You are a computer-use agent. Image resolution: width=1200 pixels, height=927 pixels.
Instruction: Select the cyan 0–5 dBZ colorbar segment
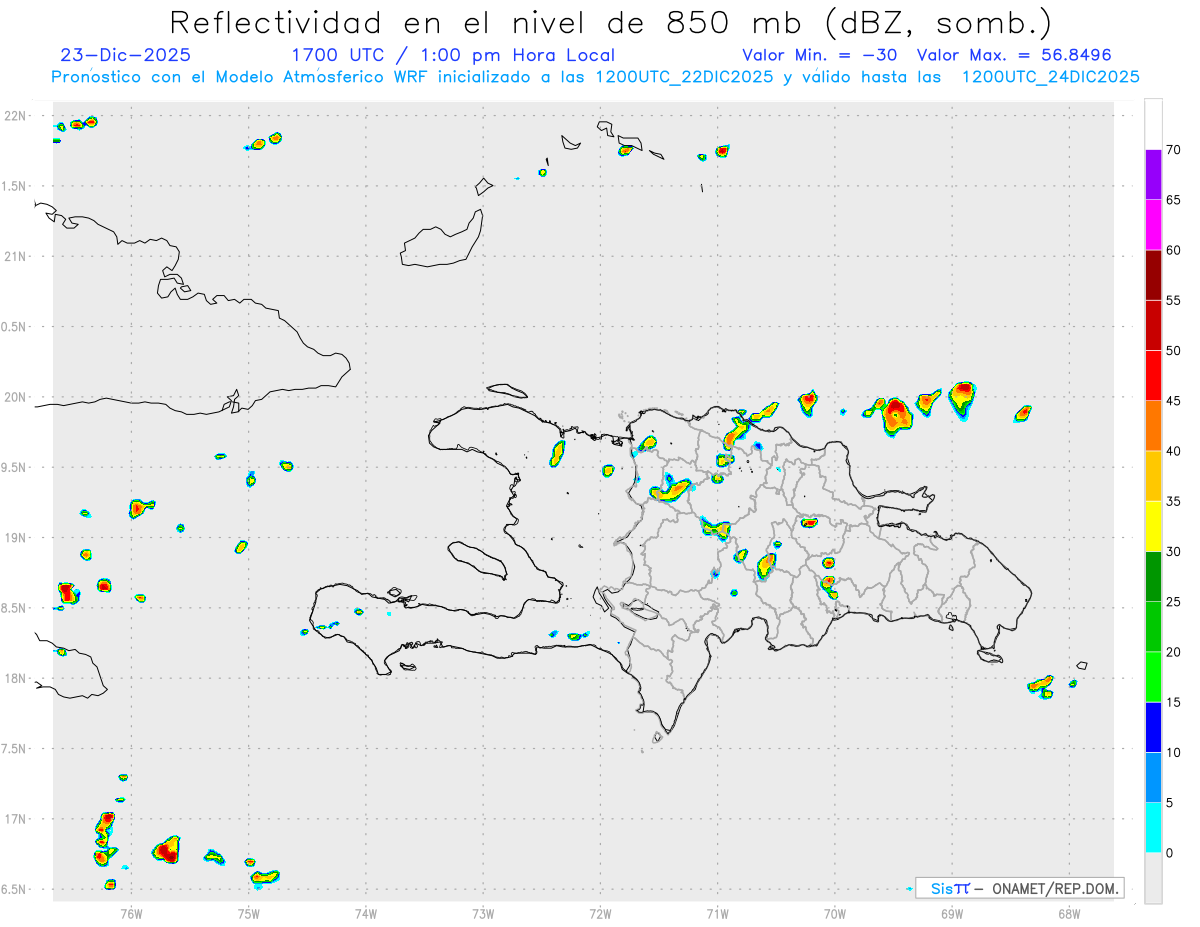pyautogui.click(x=1153, y=828)
